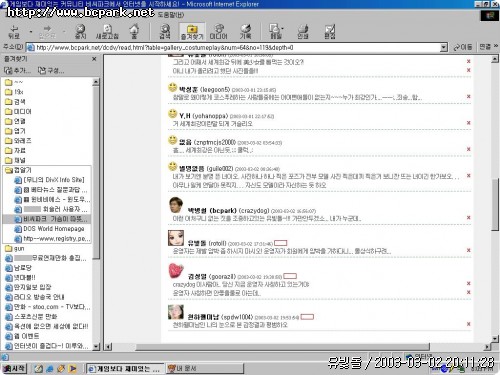This screenshot has width=500, height=375.
Task: Delete the znptmcjs2000 comment with red X
Action: 468,149
